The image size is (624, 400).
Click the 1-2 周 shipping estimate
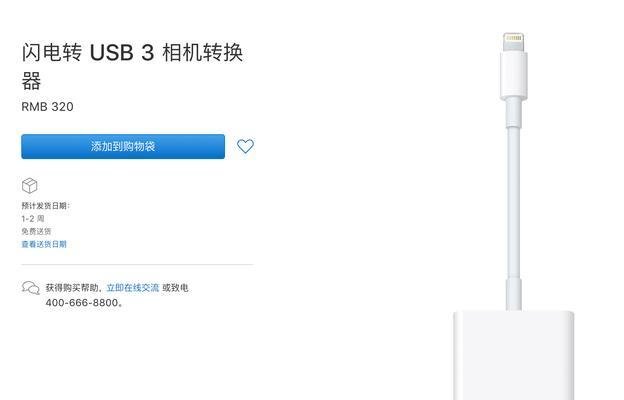pyautogui.click(x=33, y=219)
